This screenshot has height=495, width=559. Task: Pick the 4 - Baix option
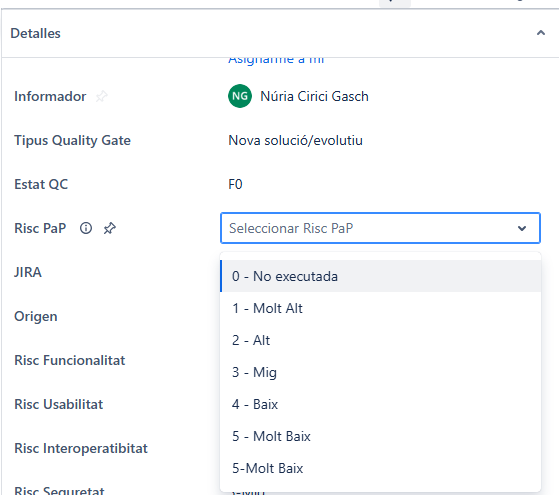(380, 404)
